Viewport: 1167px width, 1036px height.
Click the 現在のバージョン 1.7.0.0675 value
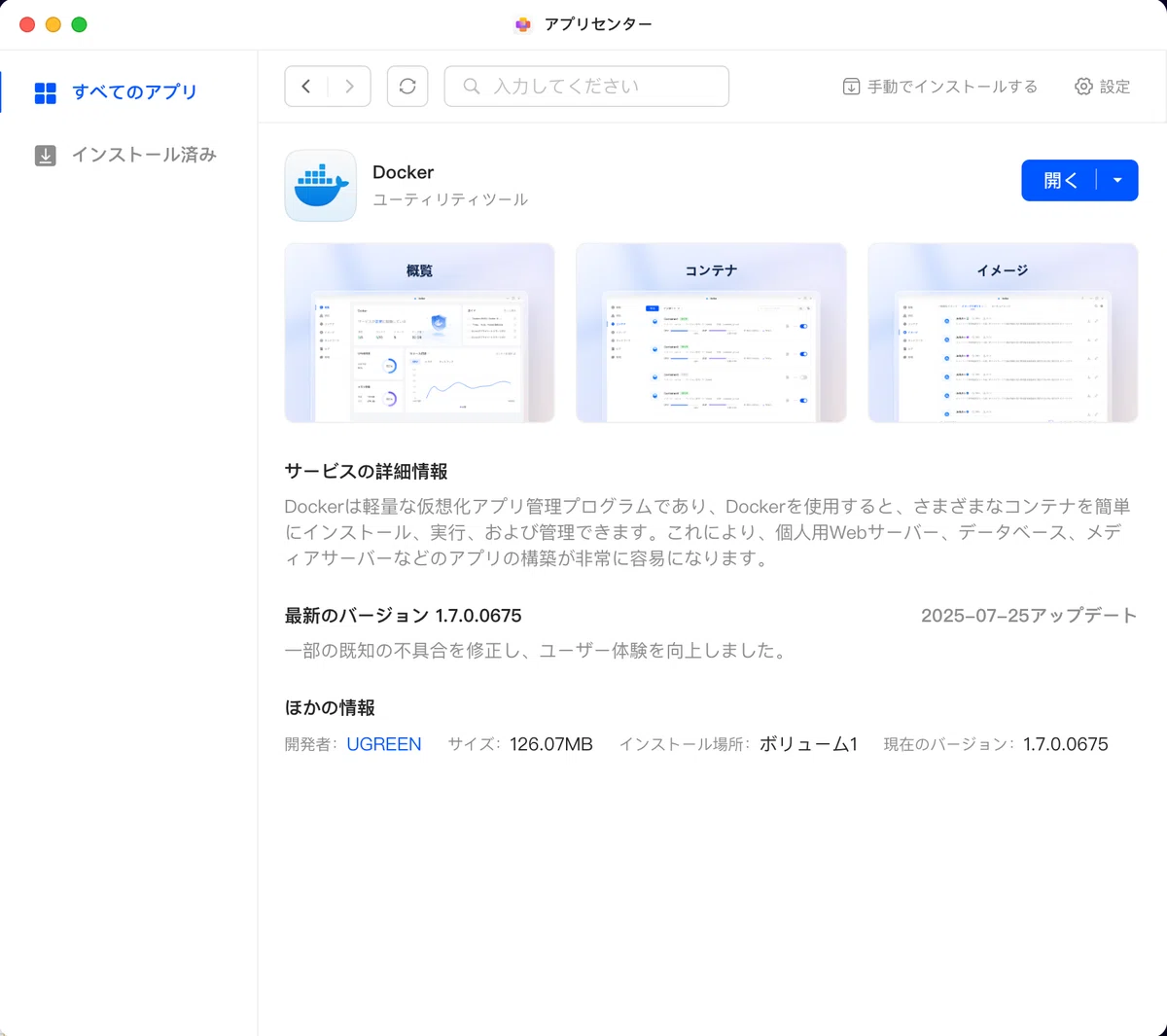(1066, 744)
